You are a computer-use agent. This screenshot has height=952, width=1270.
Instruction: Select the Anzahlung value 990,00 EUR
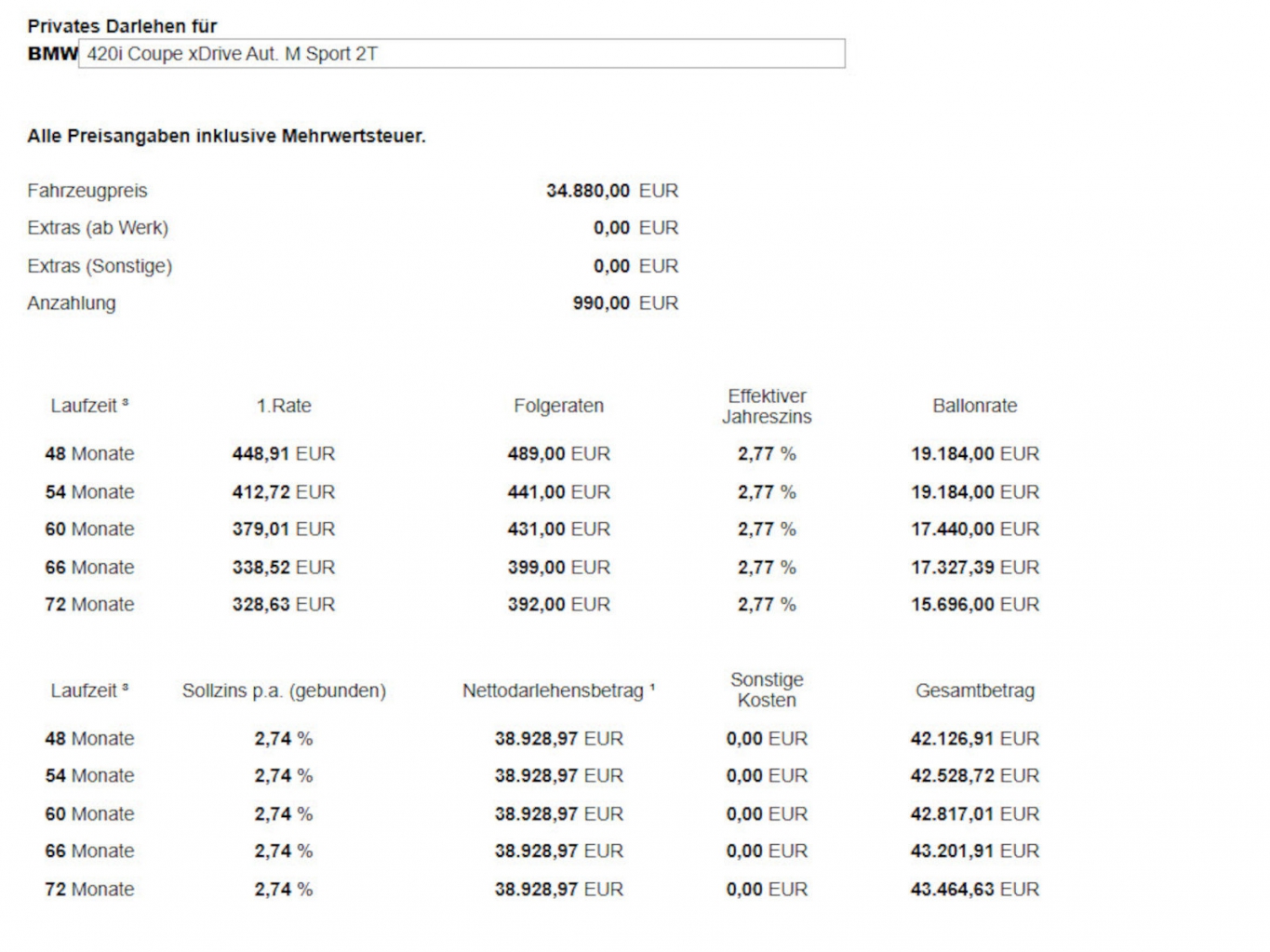[624, 303]
